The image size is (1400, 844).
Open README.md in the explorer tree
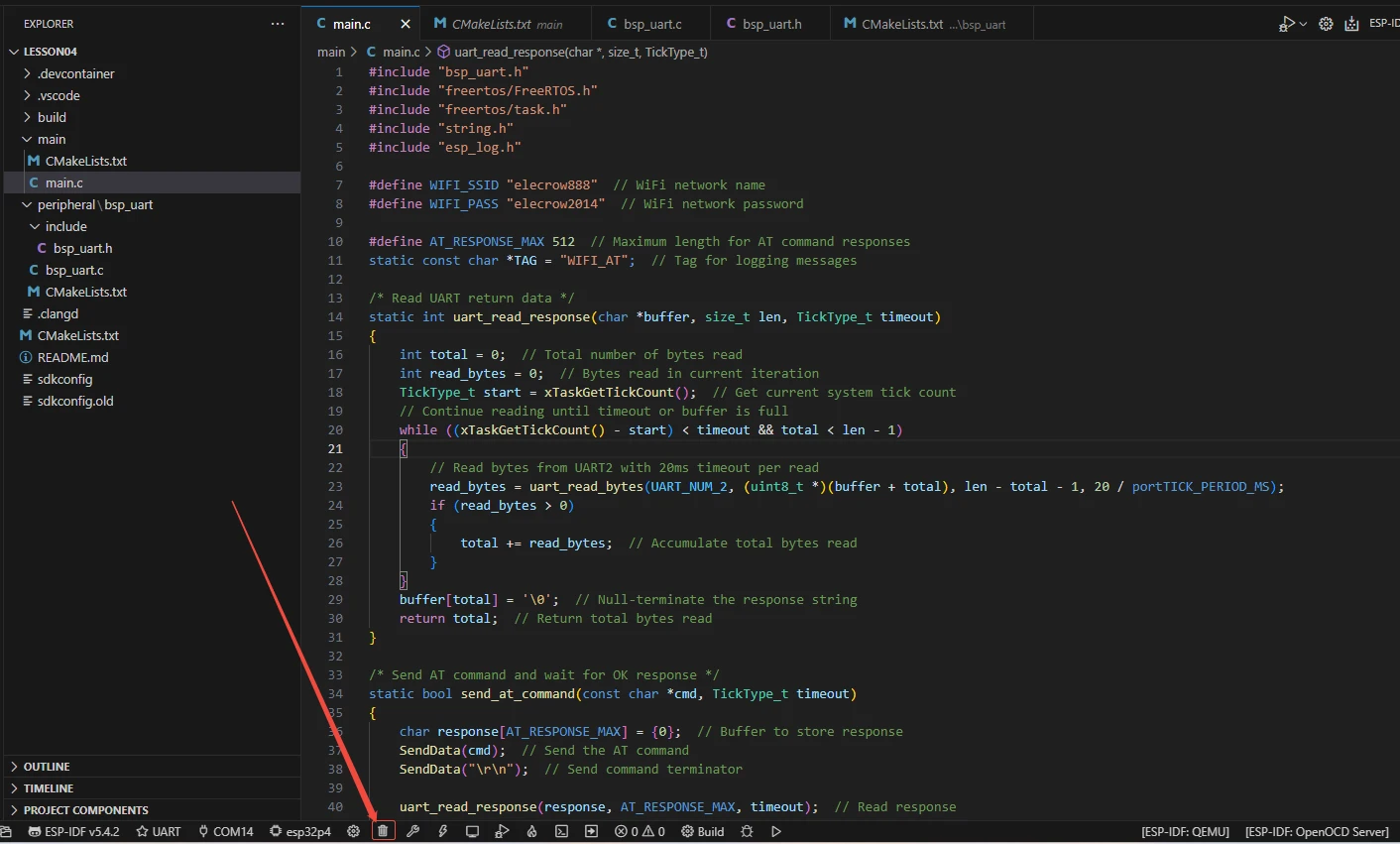[x=72, y=357]
